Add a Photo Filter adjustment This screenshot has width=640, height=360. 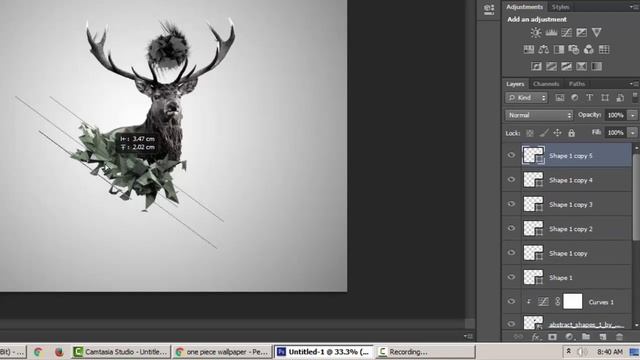pos(573,50)
